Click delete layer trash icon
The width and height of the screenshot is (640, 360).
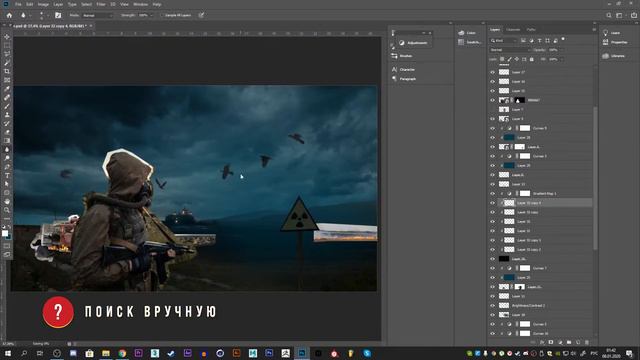(x=587, y=342)
